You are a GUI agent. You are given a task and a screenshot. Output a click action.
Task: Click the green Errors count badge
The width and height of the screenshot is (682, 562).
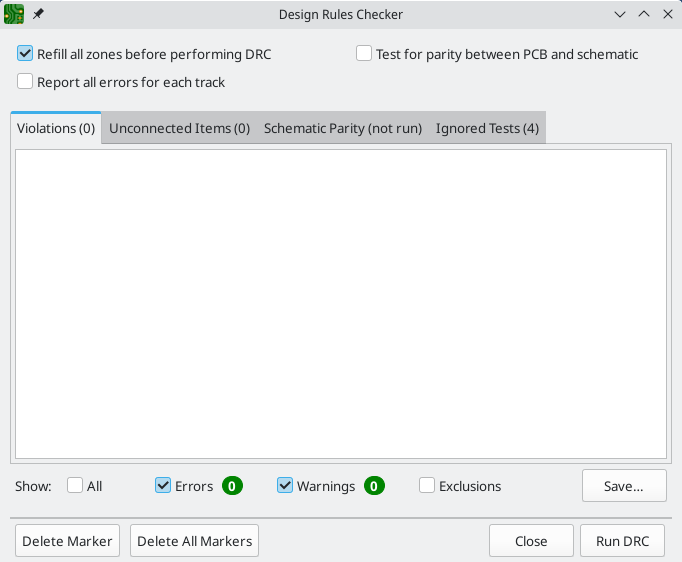(x=232, y=486)
